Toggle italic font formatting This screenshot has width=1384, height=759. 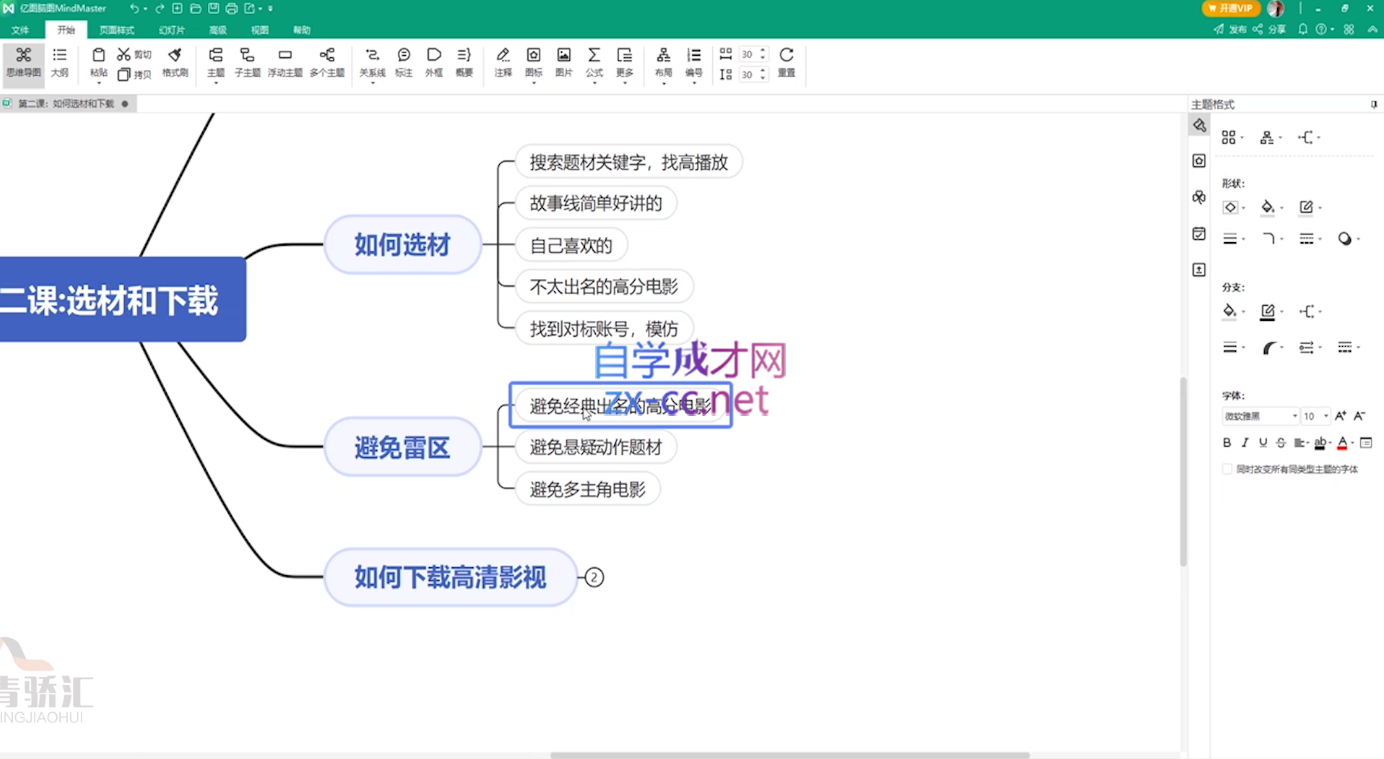(1245, 443)
